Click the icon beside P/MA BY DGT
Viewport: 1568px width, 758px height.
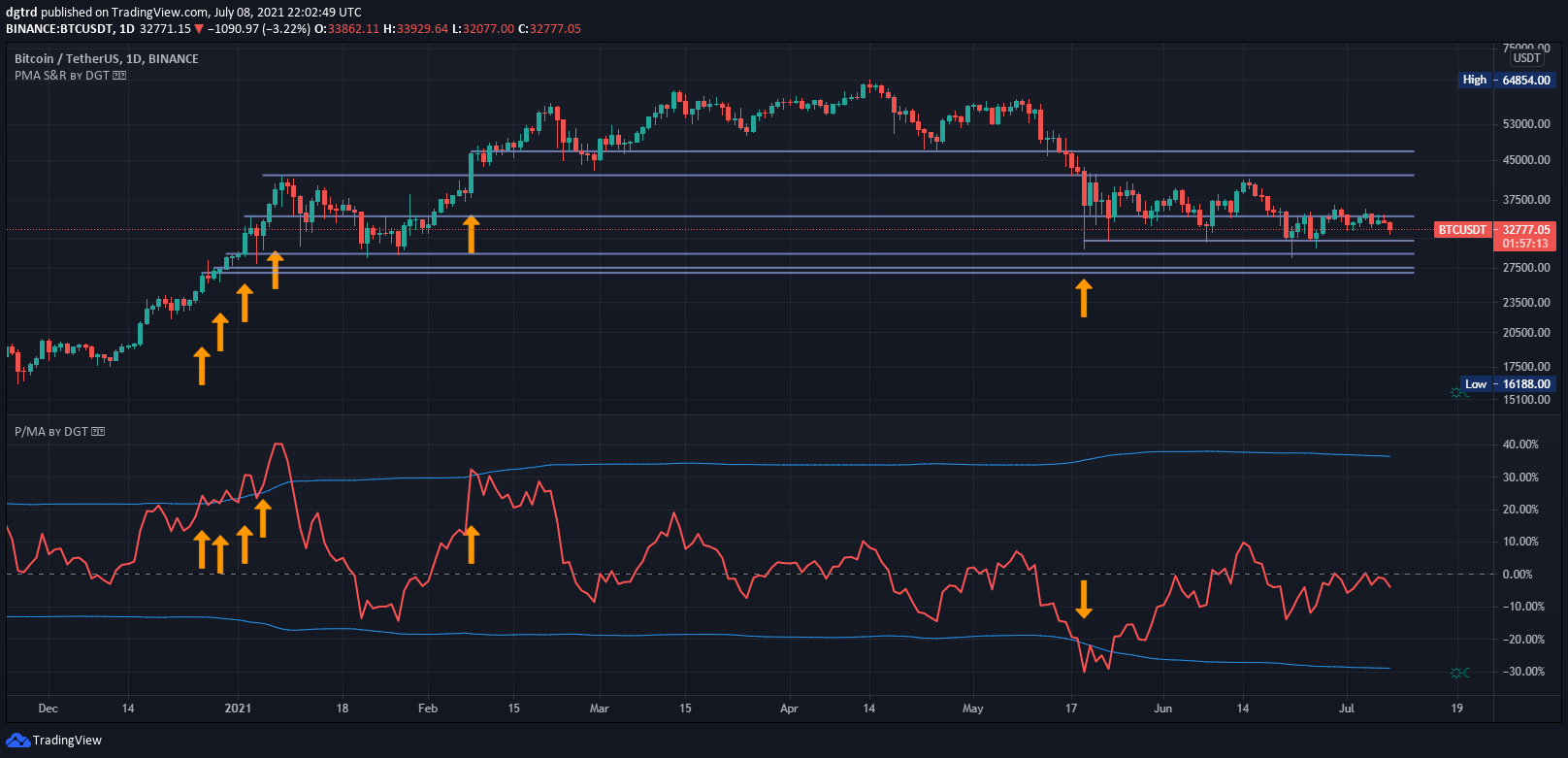98,432
